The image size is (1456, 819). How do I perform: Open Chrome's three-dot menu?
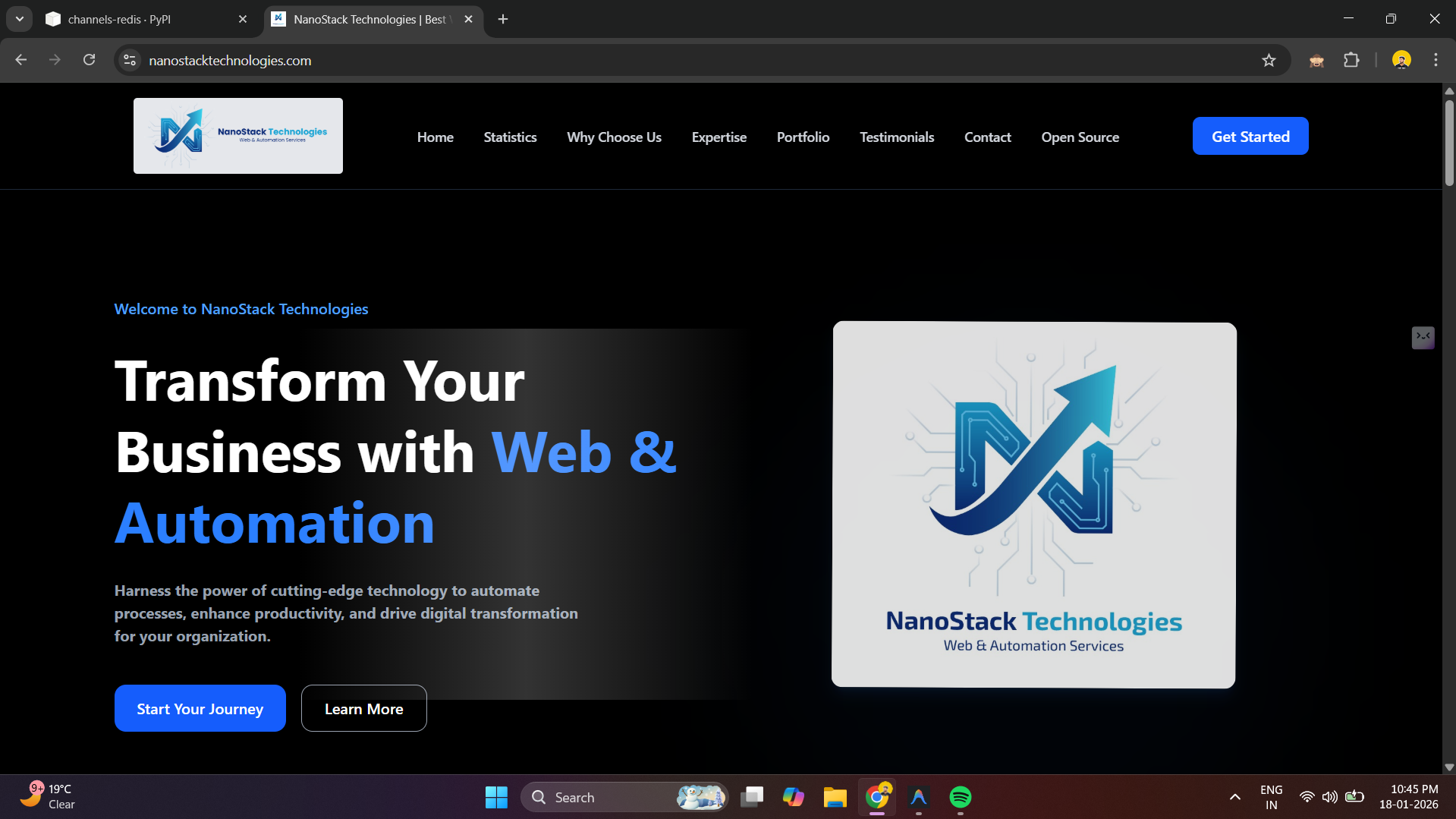pyautogui.click(x=1435, y=60)
